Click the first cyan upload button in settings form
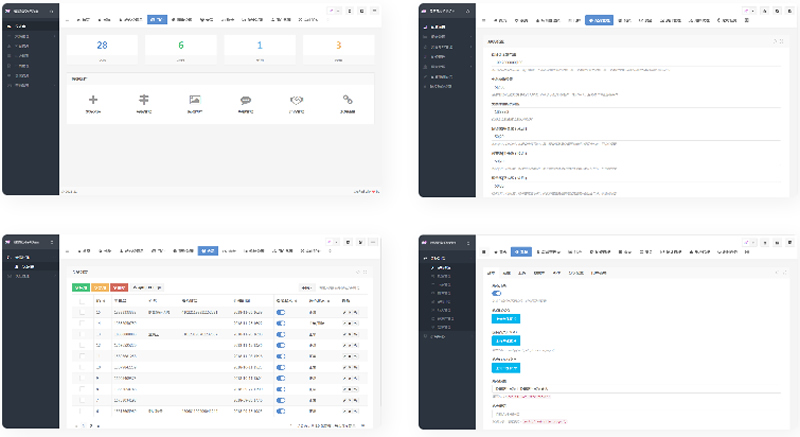Viewport: 800px width, 437px height. point(505,318)
